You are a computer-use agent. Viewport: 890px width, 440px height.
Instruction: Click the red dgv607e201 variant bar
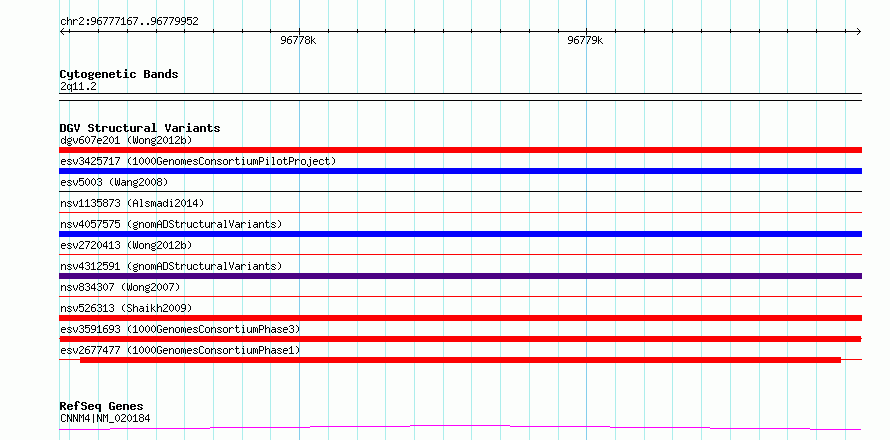[460, 150]
